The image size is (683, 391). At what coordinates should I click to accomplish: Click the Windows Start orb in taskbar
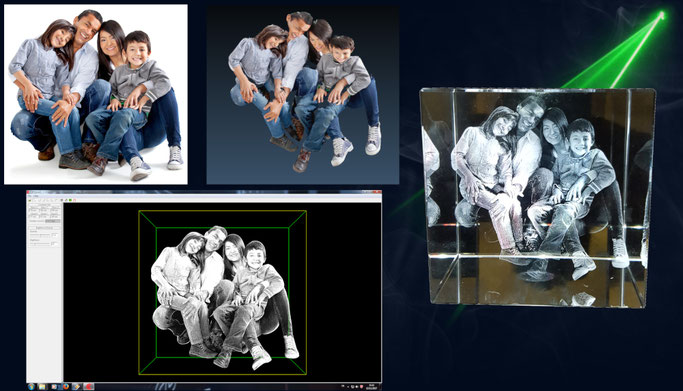click(31, 387)
